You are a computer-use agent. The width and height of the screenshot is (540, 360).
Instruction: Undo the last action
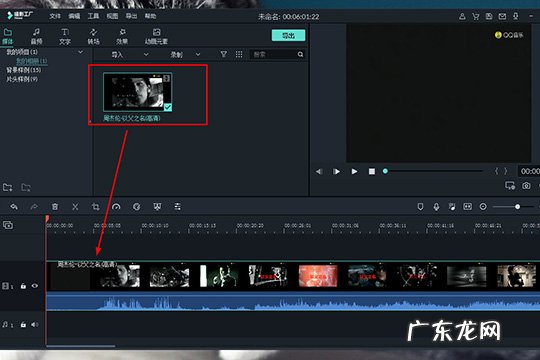[x=14, y=207]
